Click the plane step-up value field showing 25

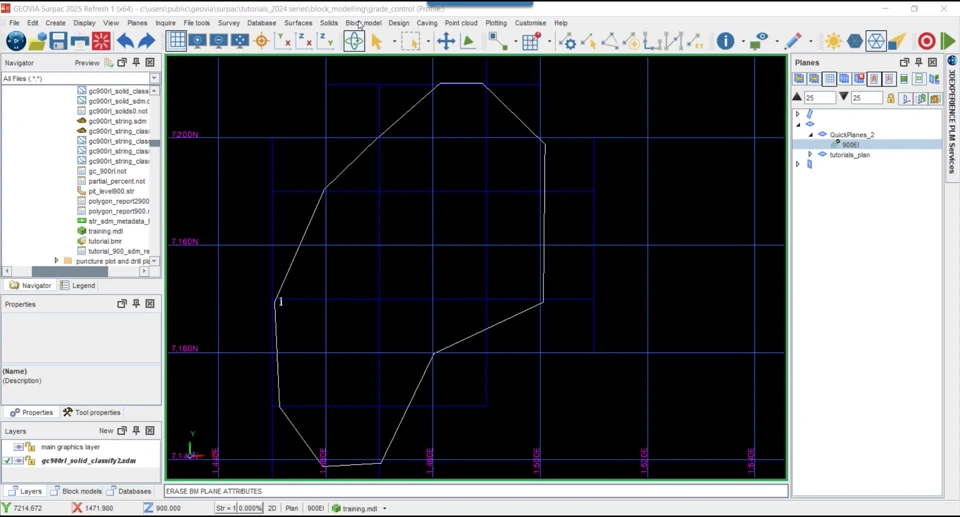pos(819,98)
